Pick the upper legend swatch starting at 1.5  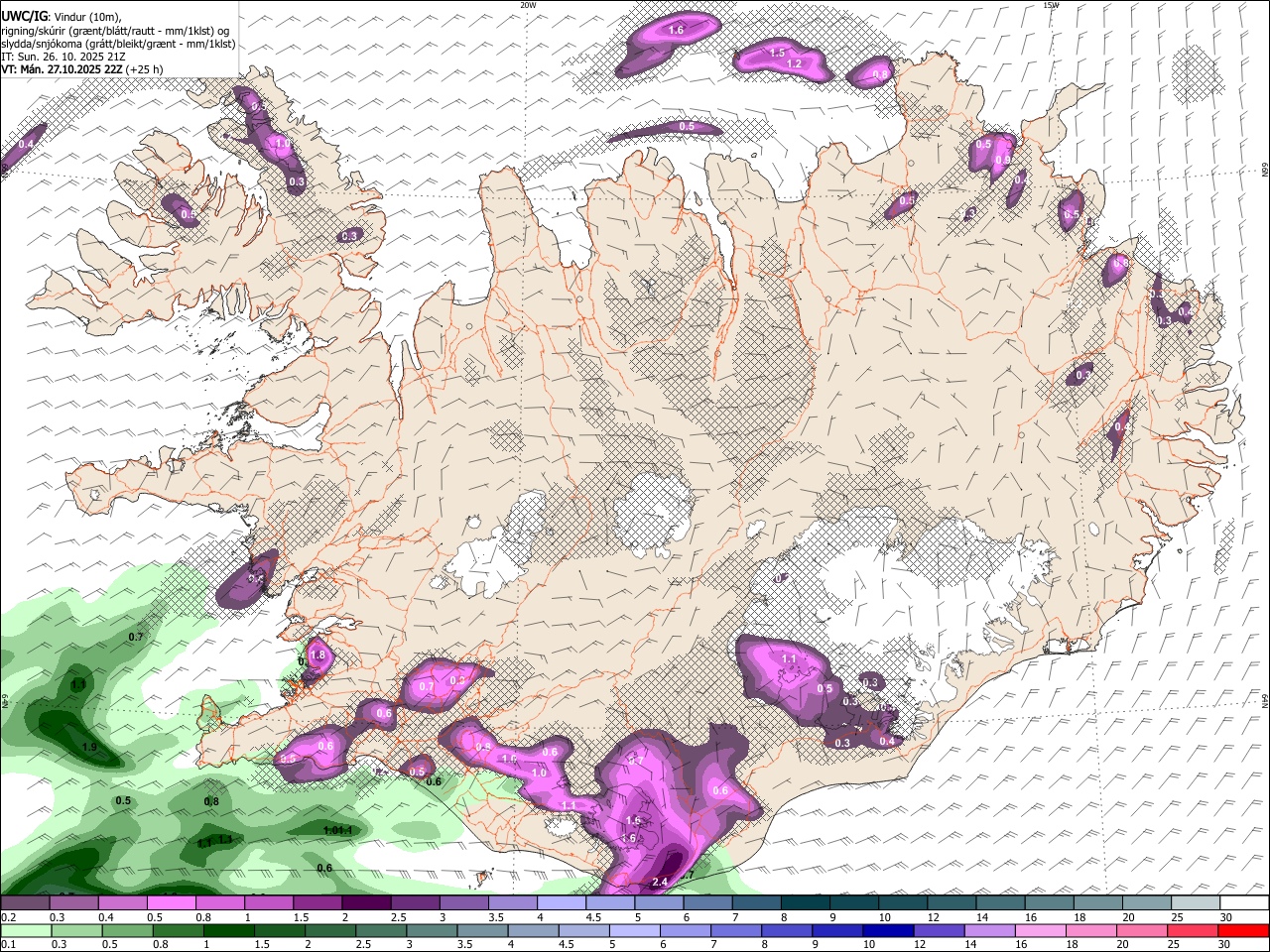[317, 903]
